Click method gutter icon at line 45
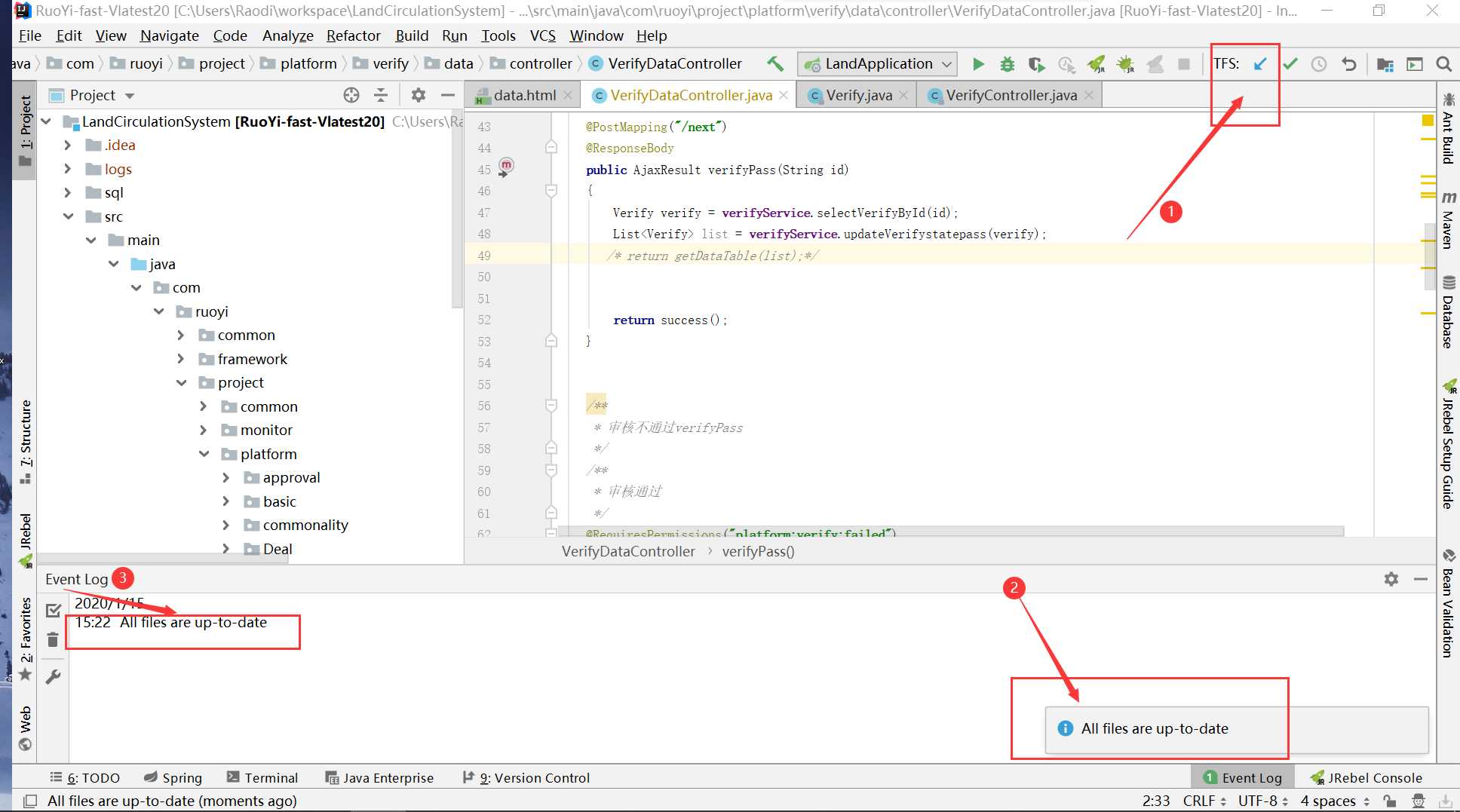Image resolution: width=1460 pixels, height=812 pixels. [505, 167]
